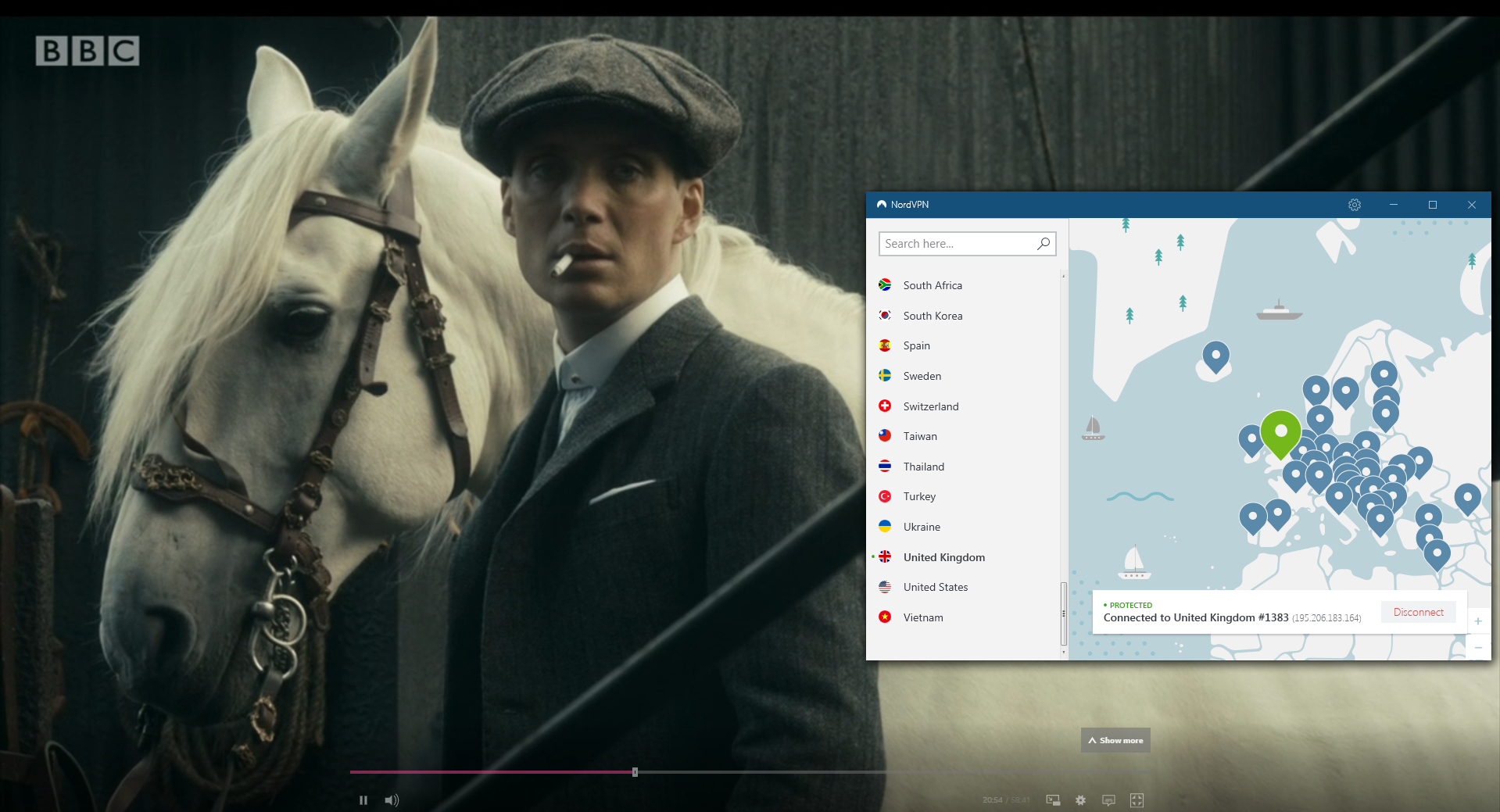Click the Ireland map pin
Viewport: 1500px width, 812px height.
point(1251,440)
